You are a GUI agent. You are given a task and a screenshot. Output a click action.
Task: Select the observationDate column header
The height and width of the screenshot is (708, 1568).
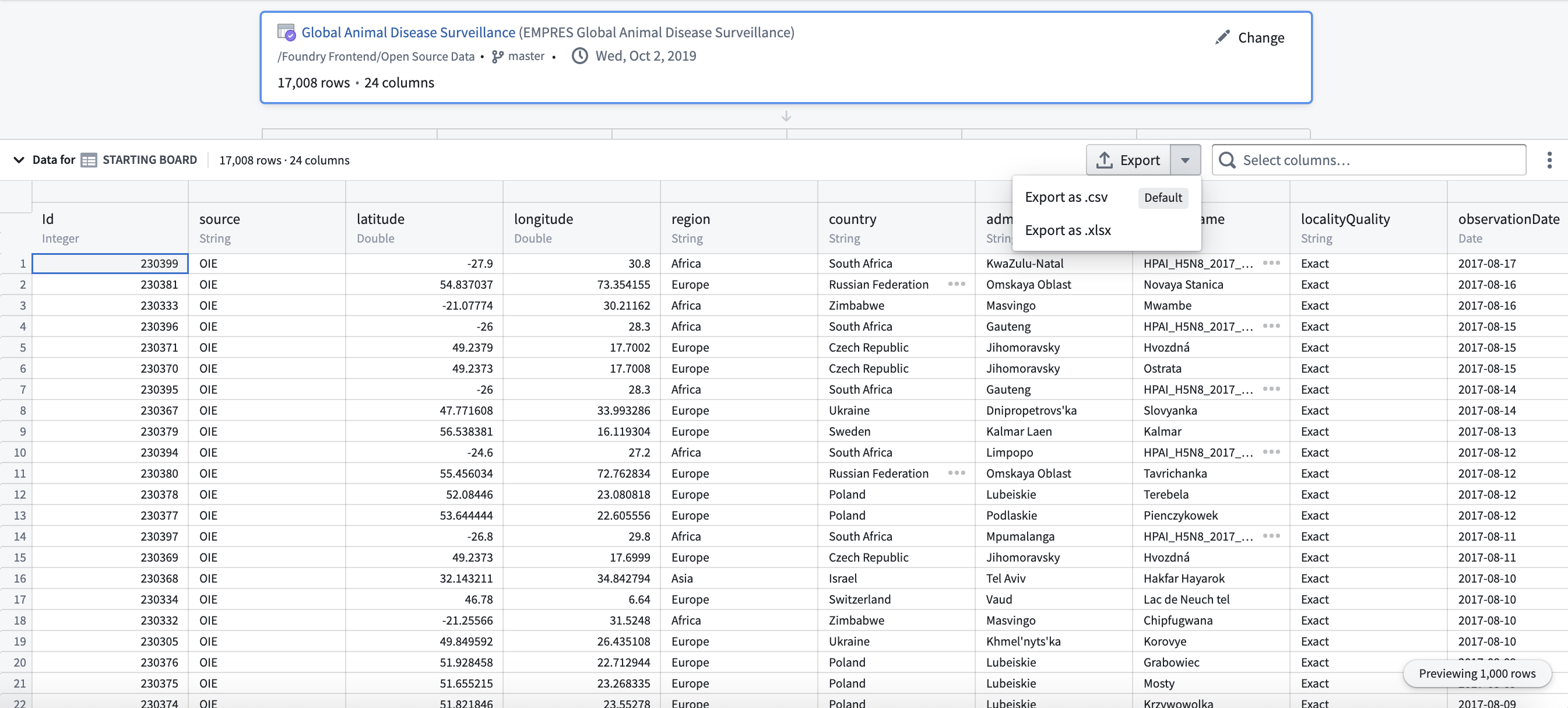point(1508,227)
